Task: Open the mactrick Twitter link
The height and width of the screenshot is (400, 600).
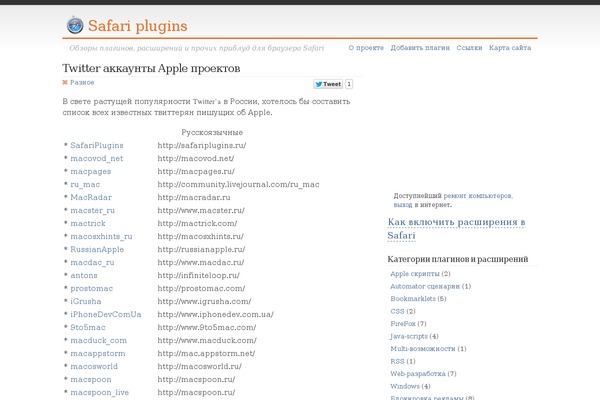Action: click(x=88, y=224)
